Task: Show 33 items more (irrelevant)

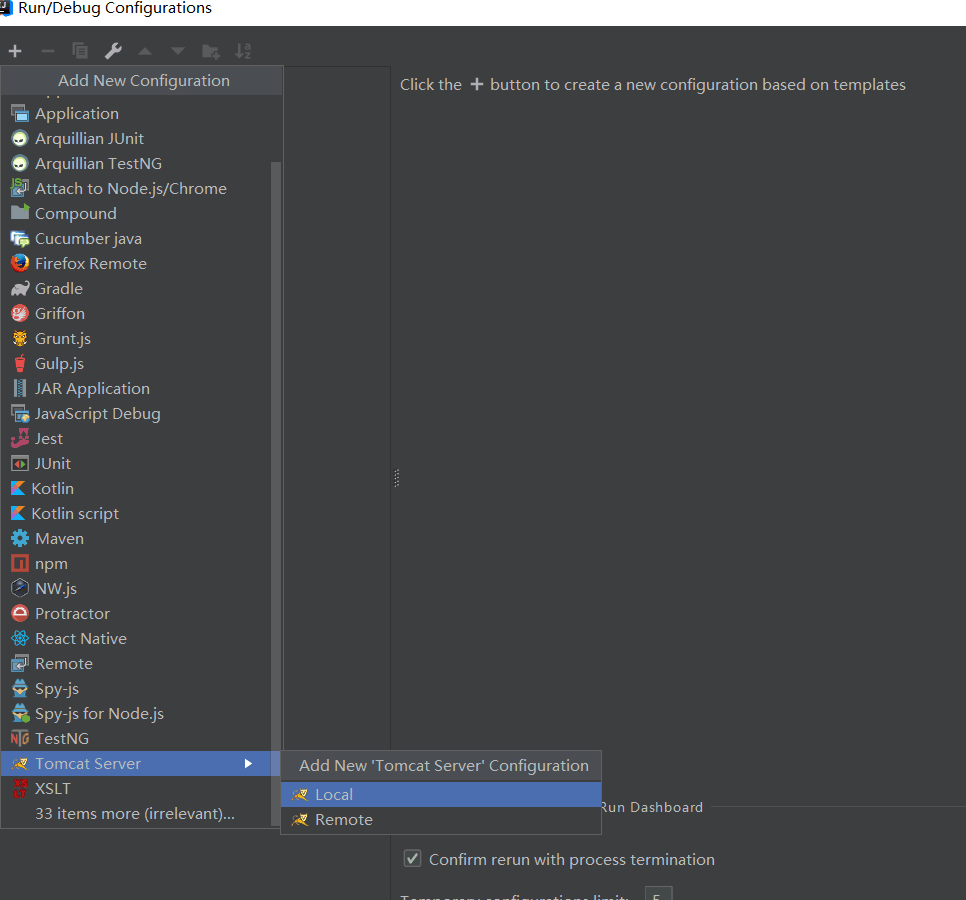Action: click(x=136, y=814)
